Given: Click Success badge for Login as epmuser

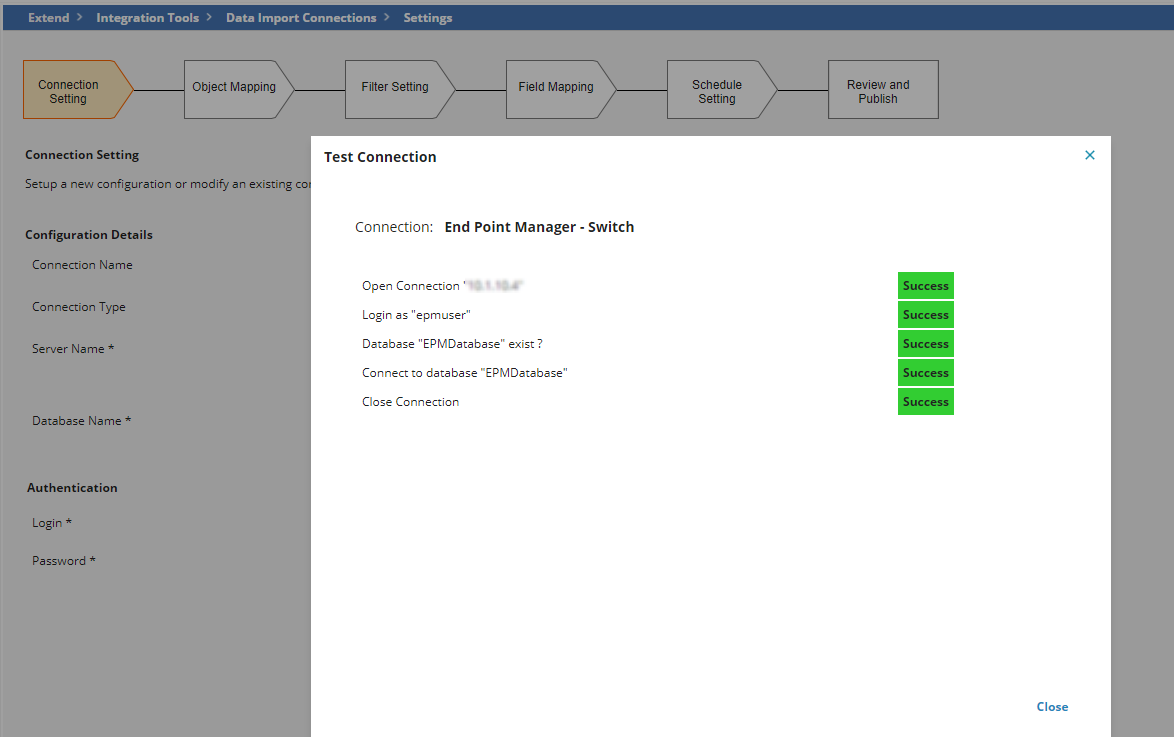Looking at the screenshot, I should [x=925, y=315].
